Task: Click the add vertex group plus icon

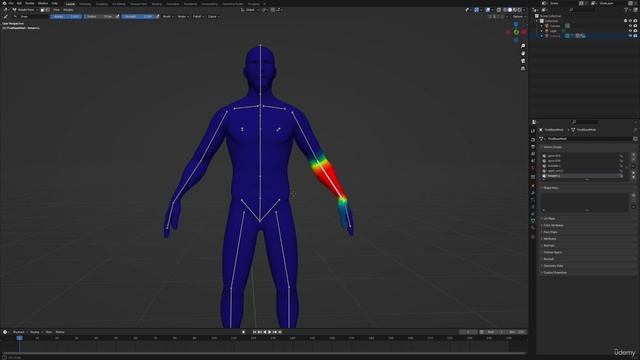Action: click(x=633, y=155)
